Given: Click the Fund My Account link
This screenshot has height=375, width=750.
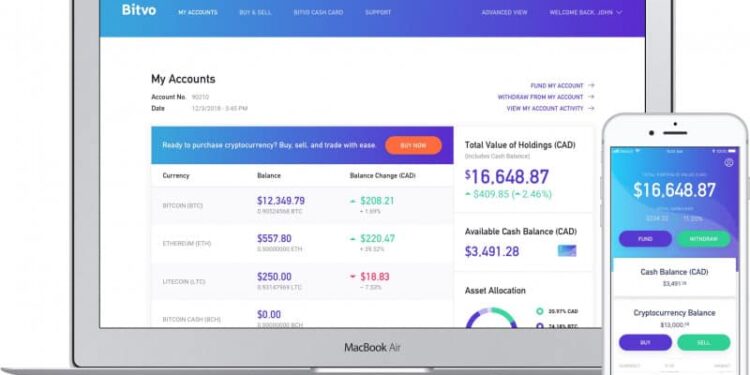Looking at the screenshot, I should click(x=557, y=86).
